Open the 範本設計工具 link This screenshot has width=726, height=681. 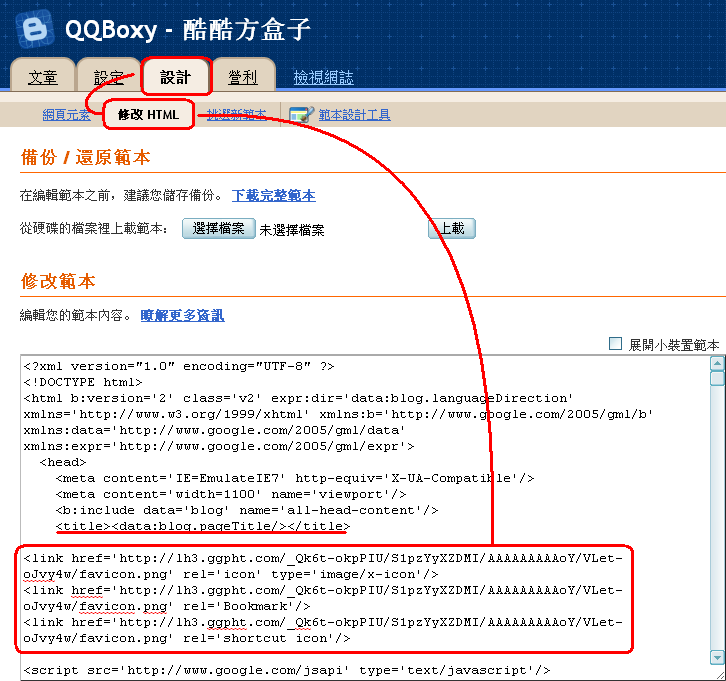pos(354,114)
